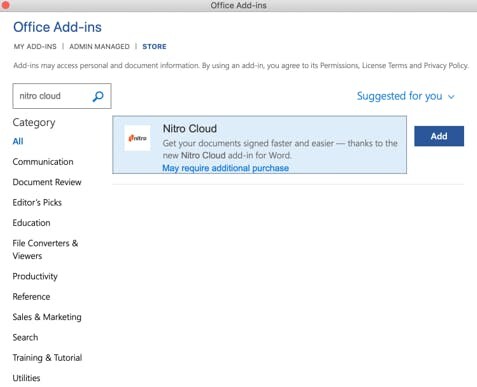
Task: Filter by Sales & Marketing
Action: (x=47, y=317)
